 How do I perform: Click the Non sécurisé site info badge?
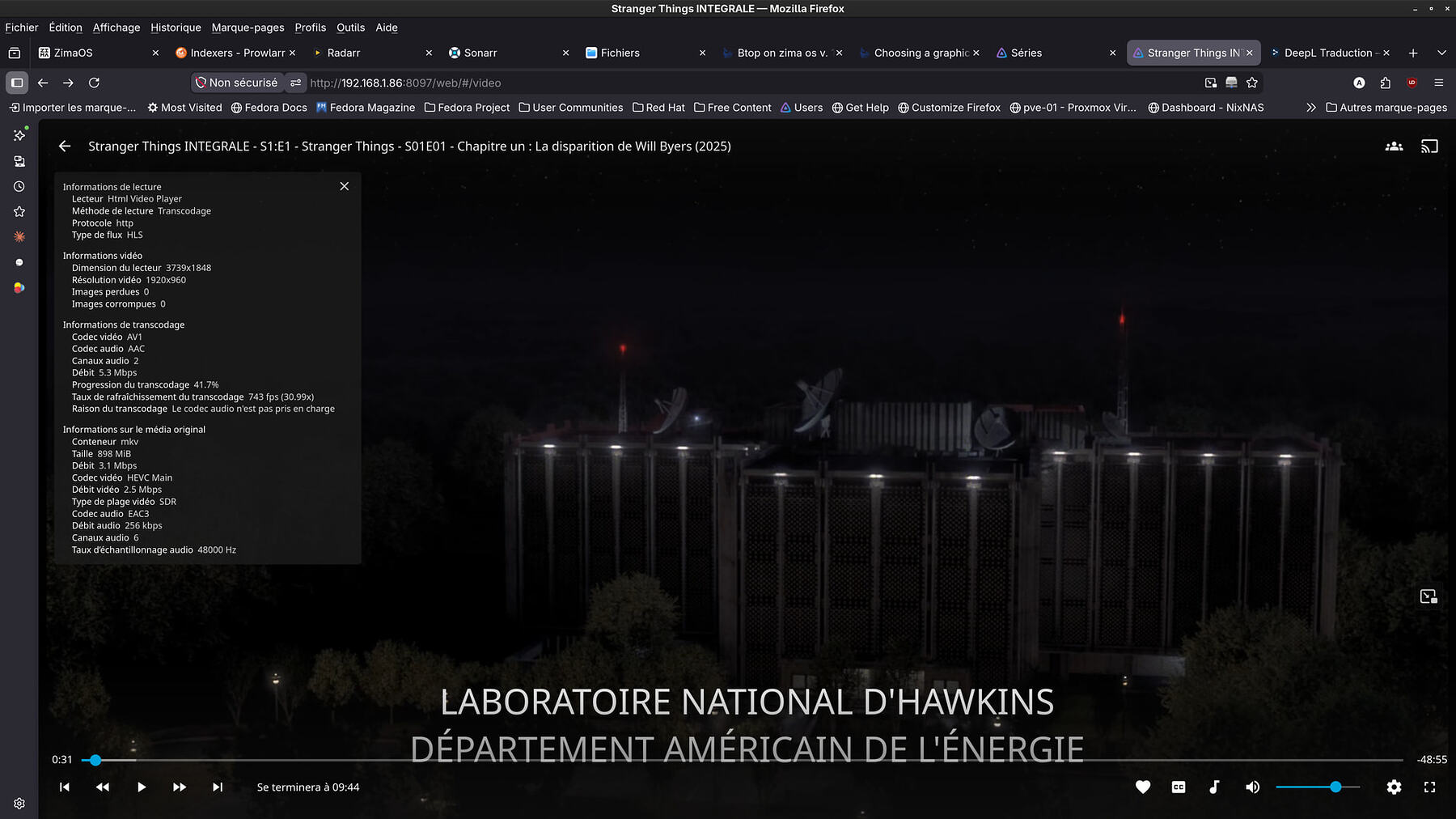pos(236,83)
